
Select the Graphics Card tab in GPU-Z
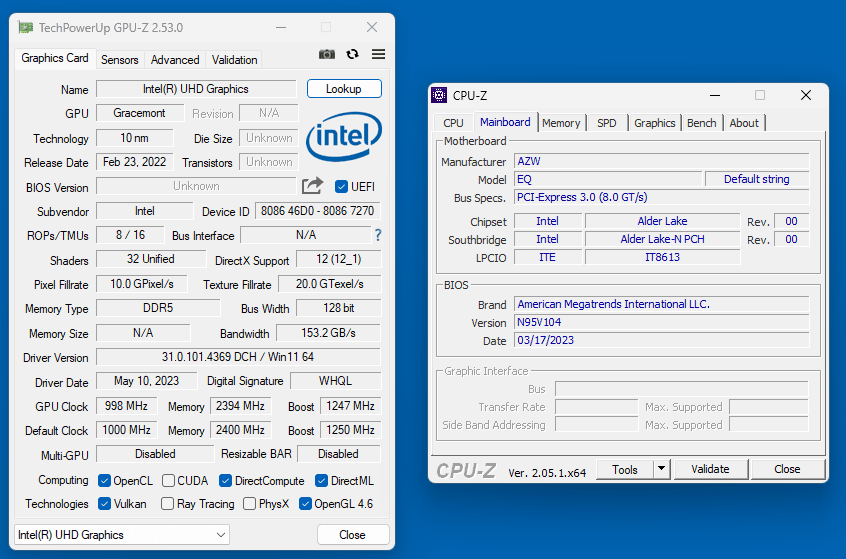click(x=55, y=58)
